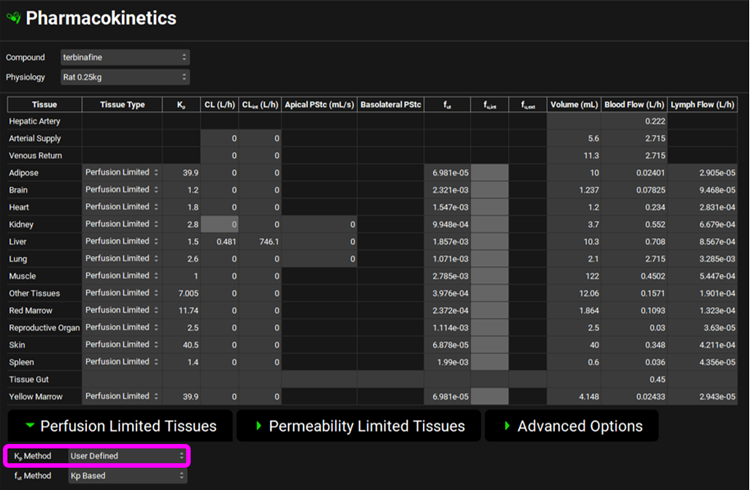Edit the Brain Kp value 1.2
Viewport: 750px width, 490px height.
182,189
